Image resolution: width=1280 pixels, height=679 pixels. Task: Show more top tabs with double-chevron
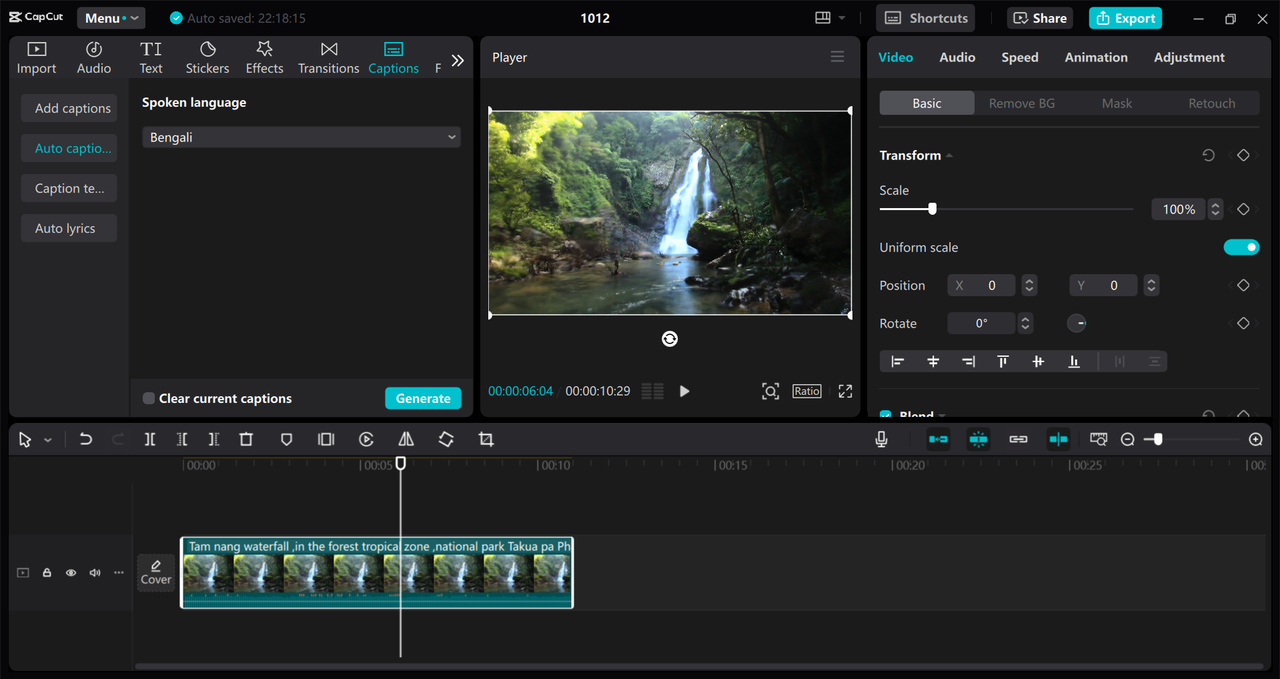pos(457,60)
